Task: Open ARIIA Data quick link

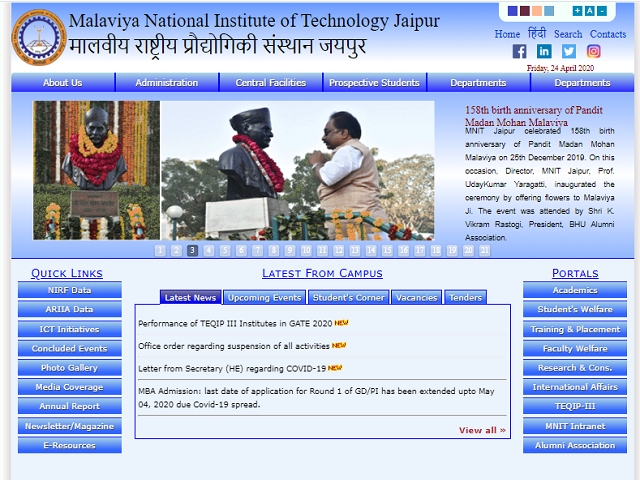Action: (70, 309)
